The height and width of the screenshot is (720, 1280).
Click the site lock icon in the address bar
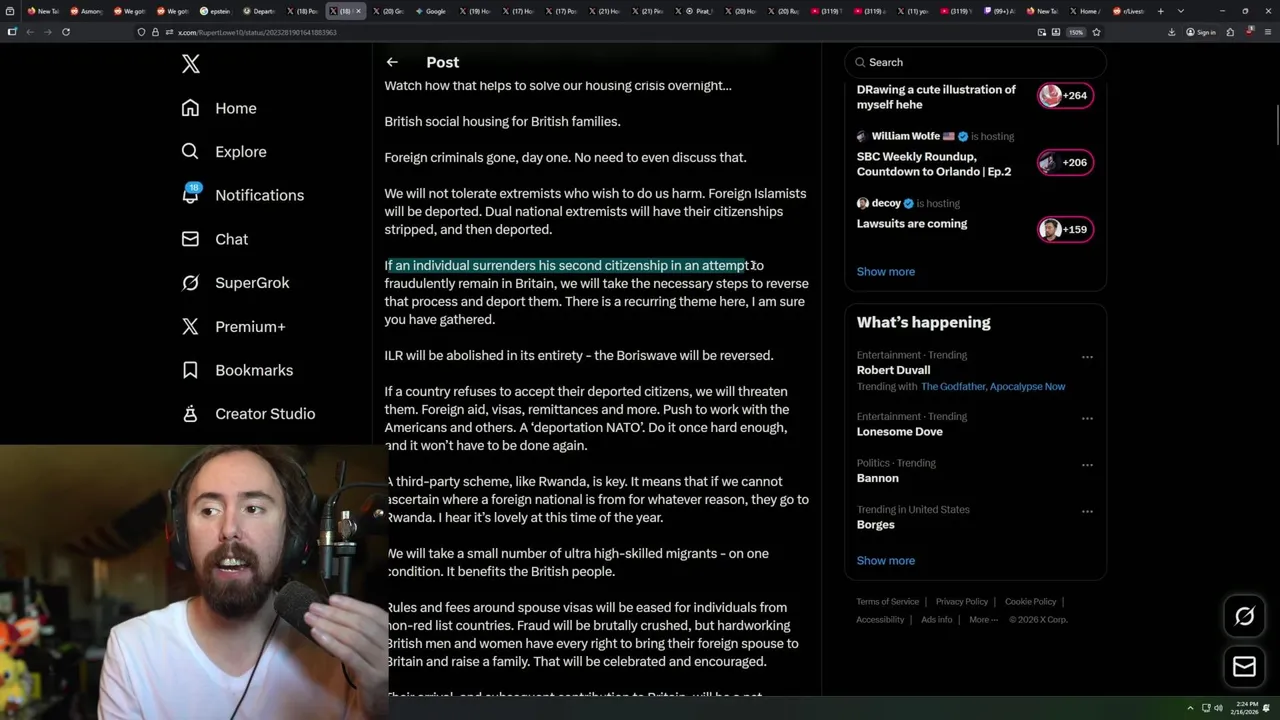[155, 32]
